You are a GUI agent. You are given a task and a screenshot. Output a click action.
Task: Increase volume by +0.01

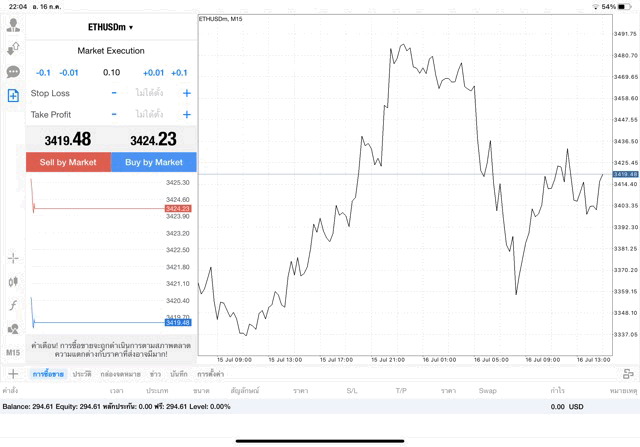click(x=153, y=72)
